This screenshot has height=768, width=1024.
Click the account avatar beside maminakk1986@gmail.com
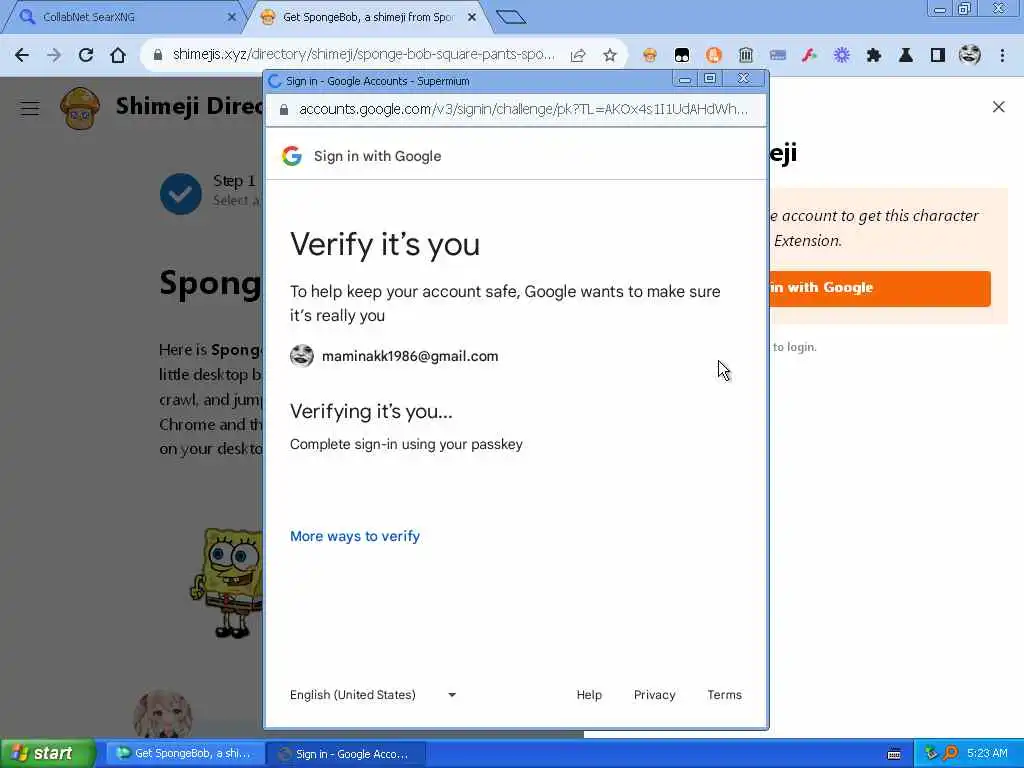(x=302, y=356)
